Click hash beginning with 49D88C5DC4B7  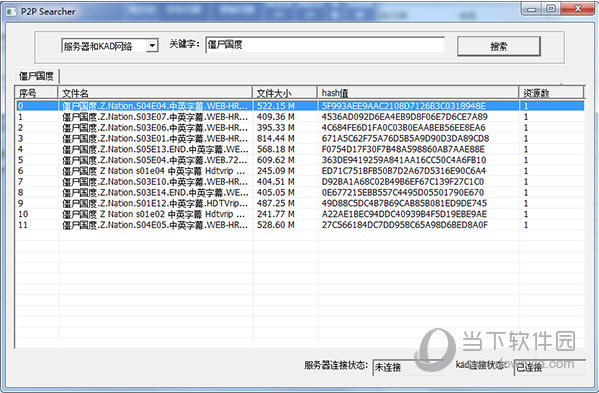(404, 203)
